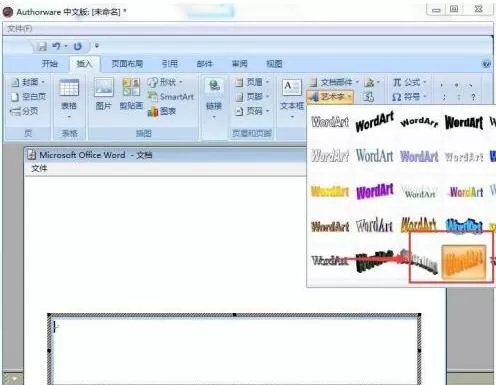496x385 pixels.
Task: Choose the brown textured WordArt style
Action: pyautogui.click(x=330, y=227)
